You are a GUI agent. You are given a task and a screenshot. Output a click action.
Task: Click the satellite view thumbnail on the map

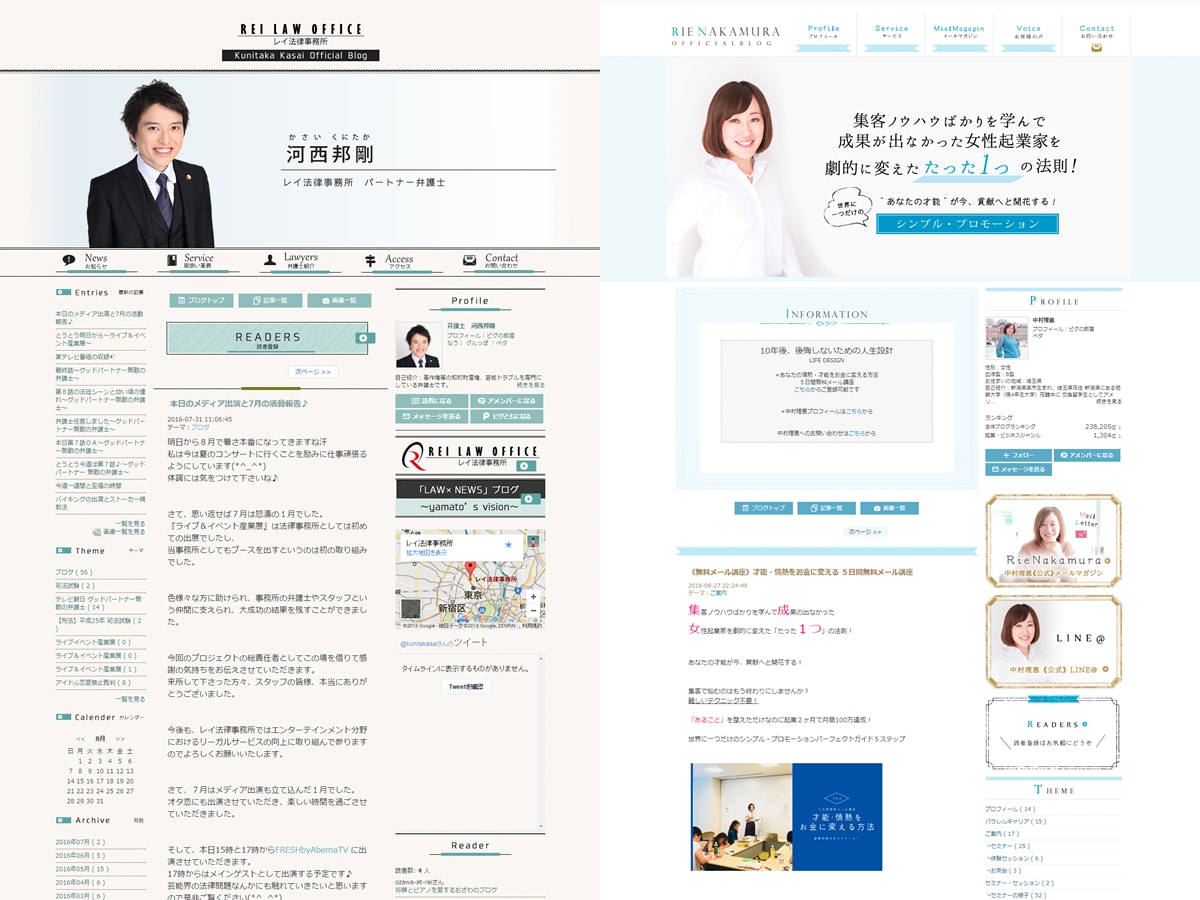411,609
